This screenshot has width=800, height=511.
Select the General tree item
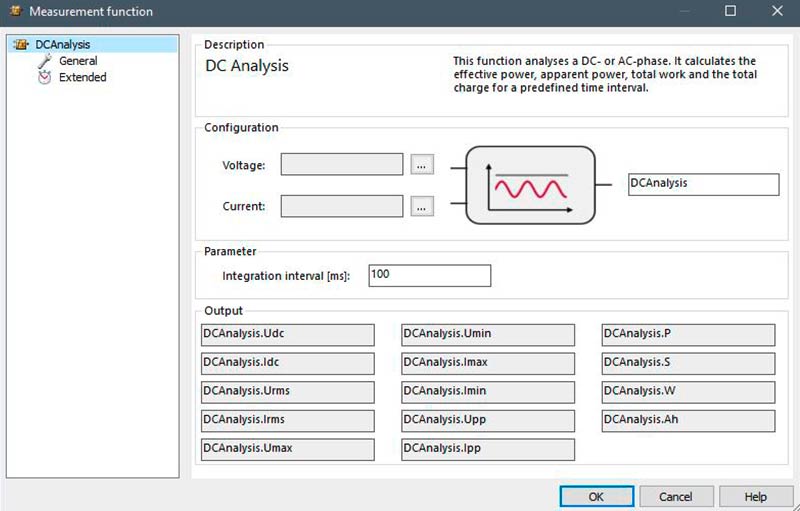(78, 61)
